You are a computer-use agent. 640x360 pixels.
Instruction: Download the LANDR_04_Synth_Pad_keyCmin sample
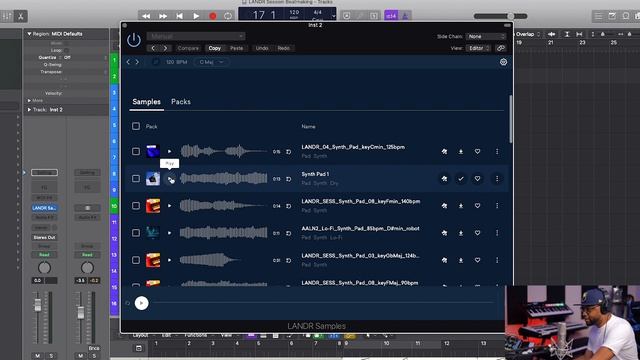coord(461,151)
